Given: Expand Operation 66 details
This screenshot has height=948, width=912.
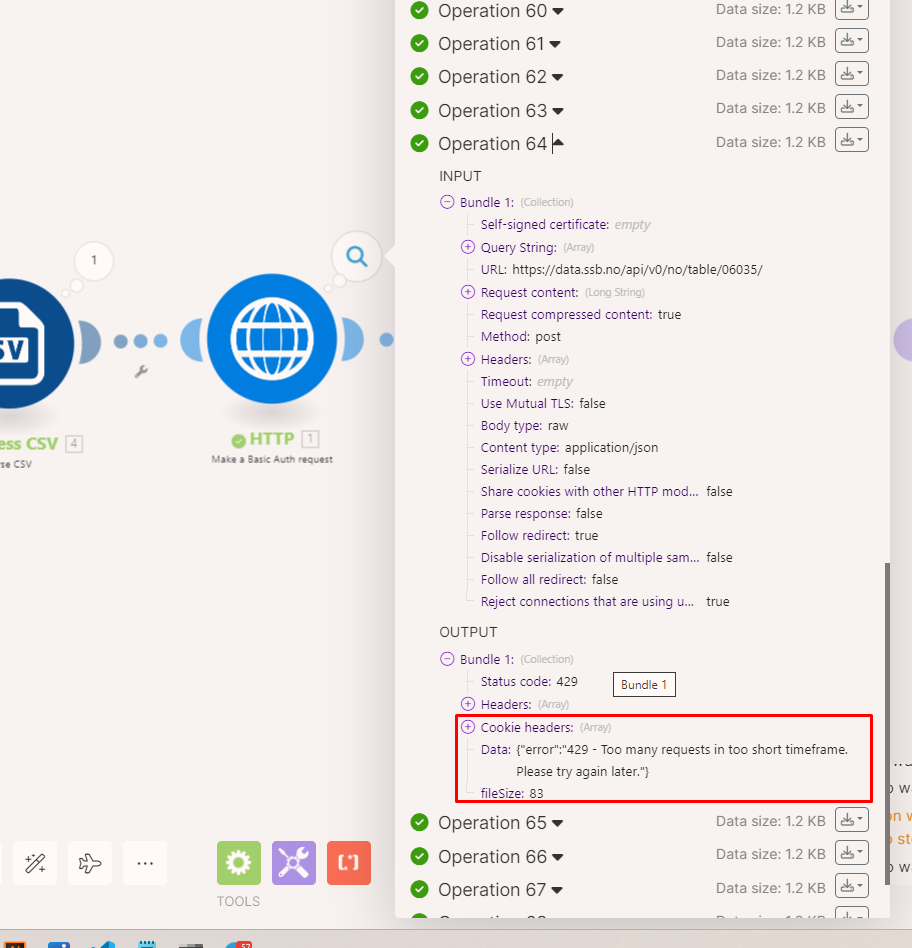Looking at the screenshot, I should pyautogui.click(x=556, y=856).
